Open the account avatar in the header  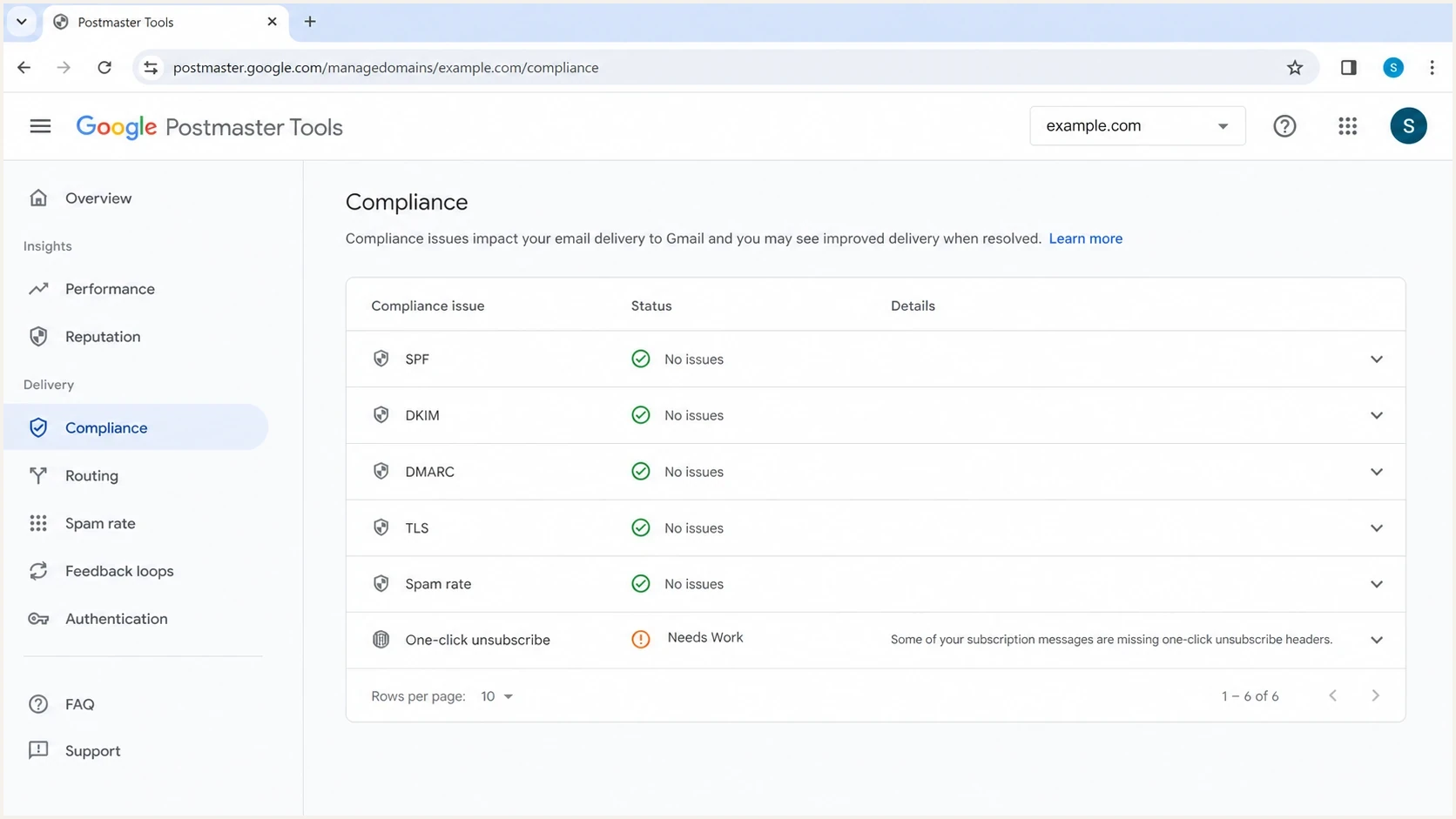[x=1408, y=126]
